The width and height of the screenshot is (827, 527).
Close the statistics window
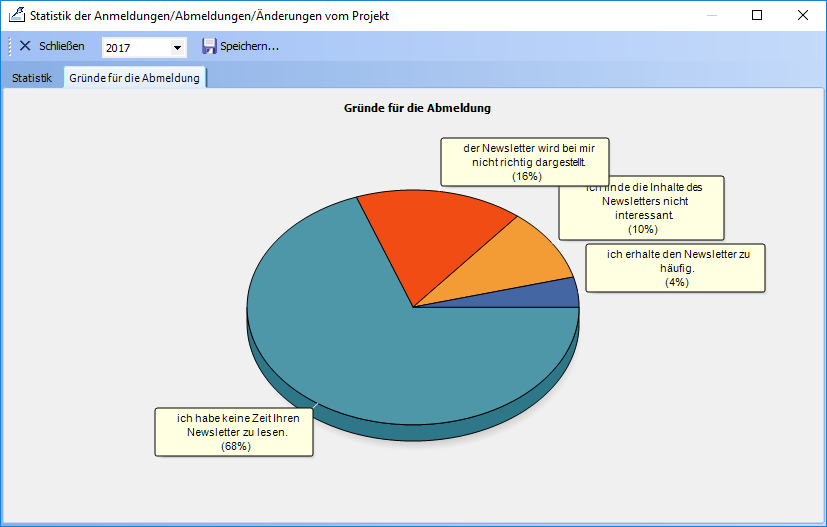(803, 15)
